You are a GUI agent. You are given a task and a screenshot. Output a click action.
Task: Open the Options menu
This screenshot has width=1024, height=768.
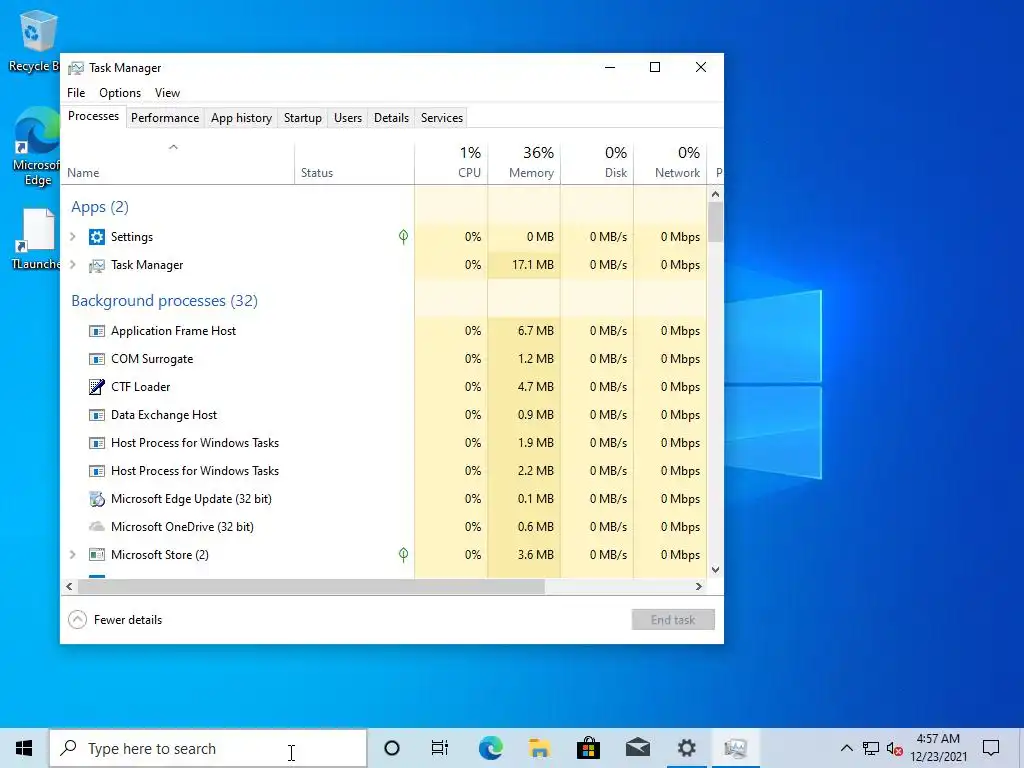[120, 93]
